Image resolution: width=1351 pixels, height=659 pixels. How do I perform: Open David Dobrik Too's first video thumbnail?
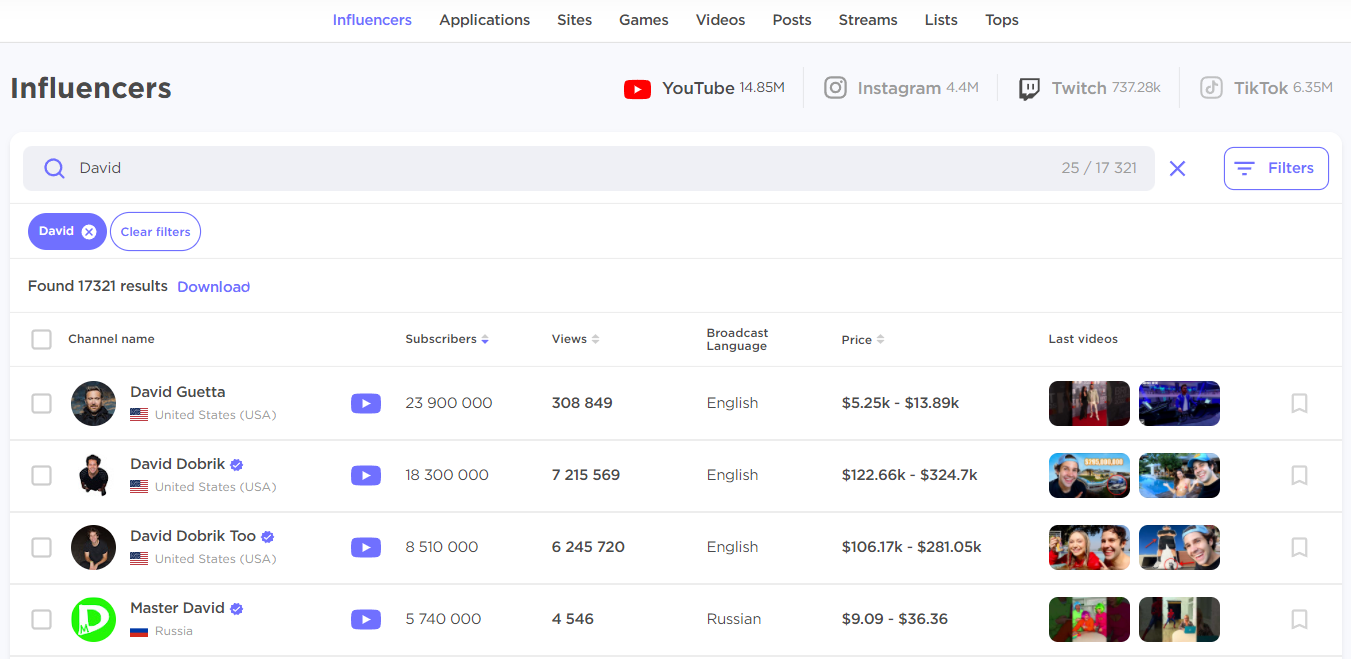tap(1090, 548)
